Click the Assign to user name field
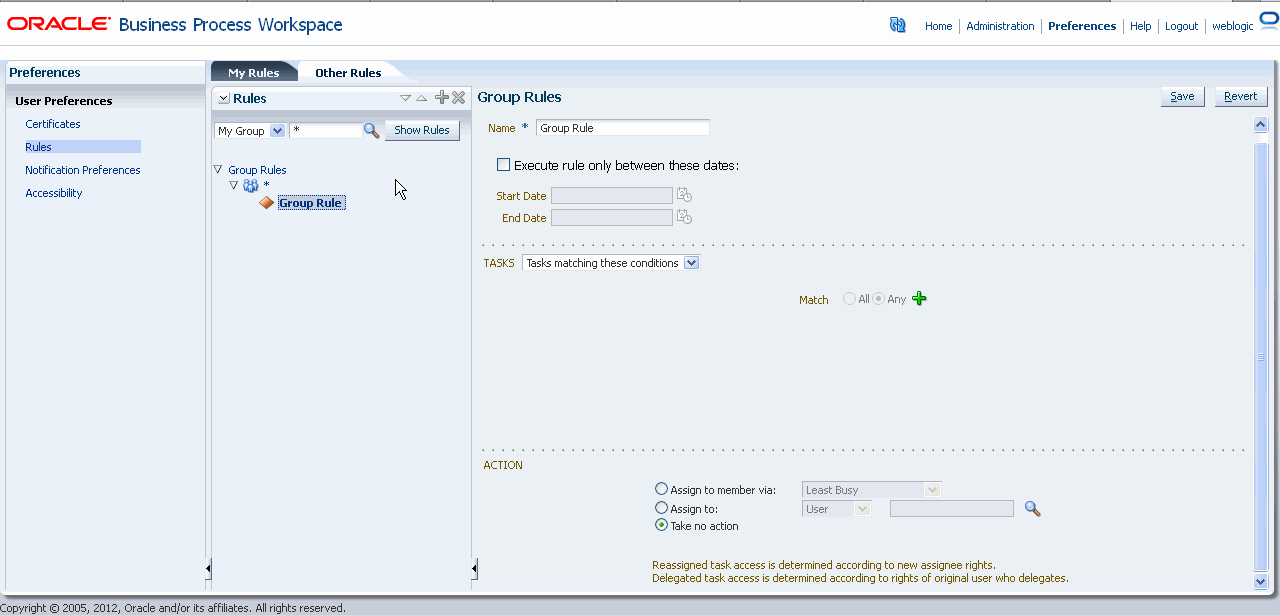 click(x=952, y=509)
